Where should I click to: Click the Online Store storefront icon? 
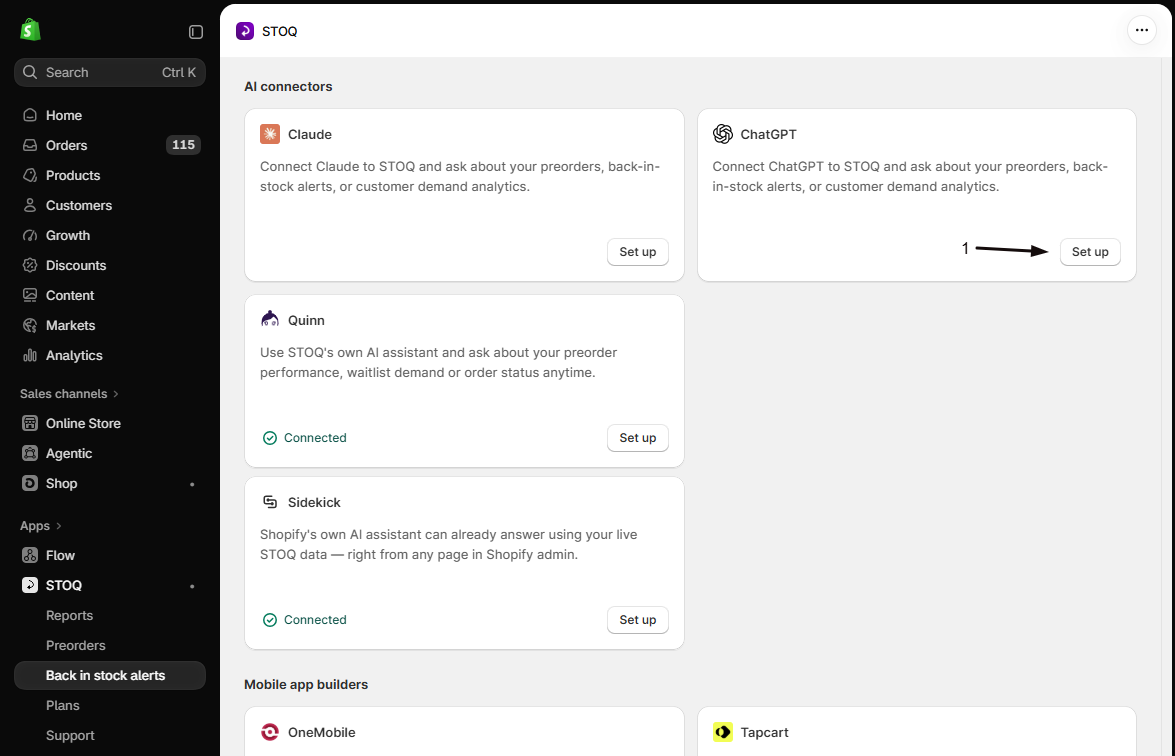tap(30, 423)
